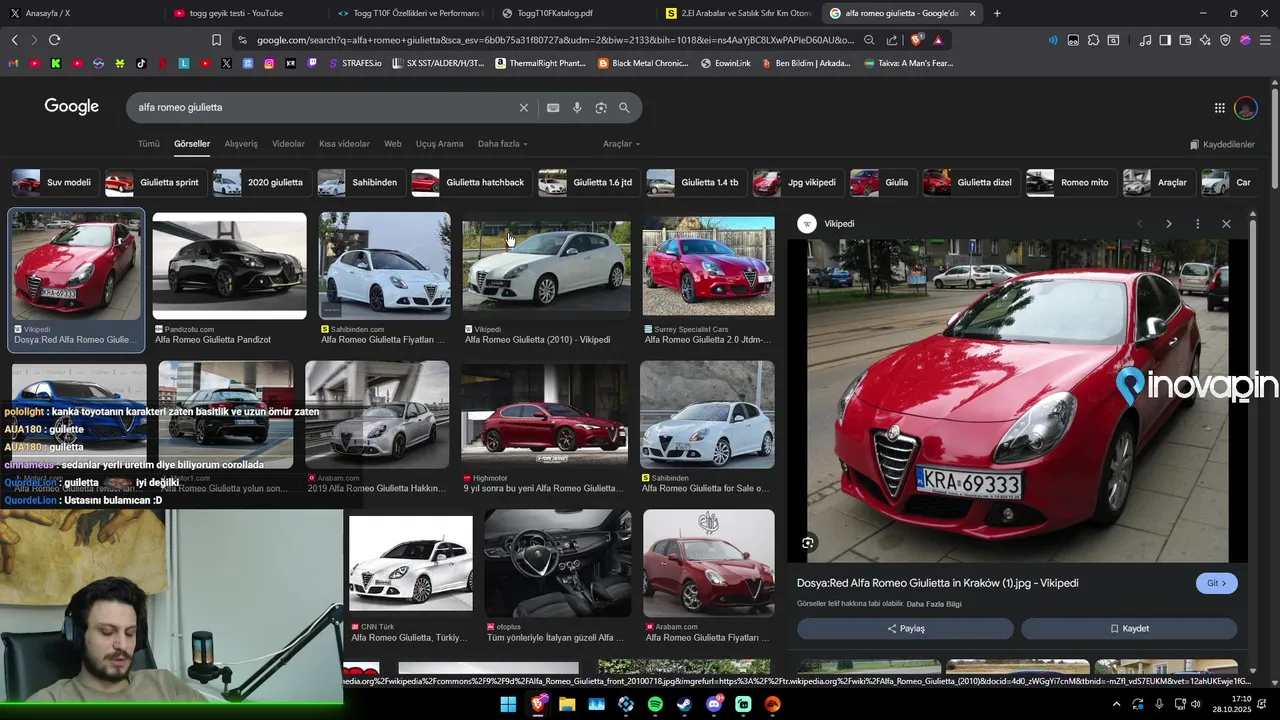Switch to the Kısa videolar tab
Image resolution: width=1280 pixels, height=720 pixels.
tap(344, 144)
